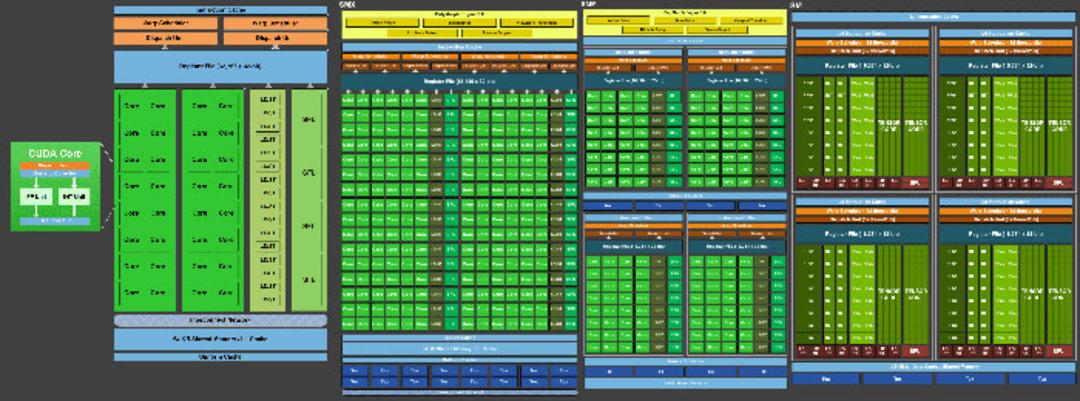Viewport: 1080px width, 401px height.
Task: Click the leftmost Tex unit in Volta SM
Action: tap(826, 378)
